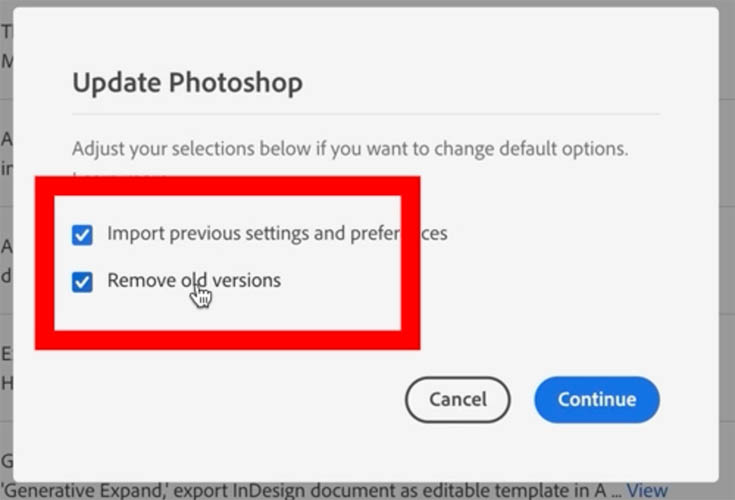
Task: Confirm the update with Continue
Action: pos(597,399)
